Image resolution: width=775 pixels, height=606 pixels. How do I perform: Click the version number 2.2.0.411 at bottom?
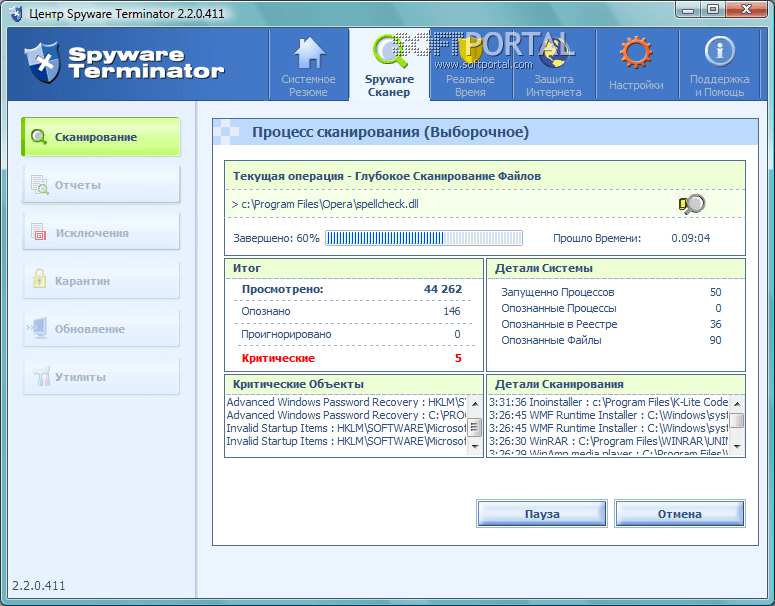39,586
